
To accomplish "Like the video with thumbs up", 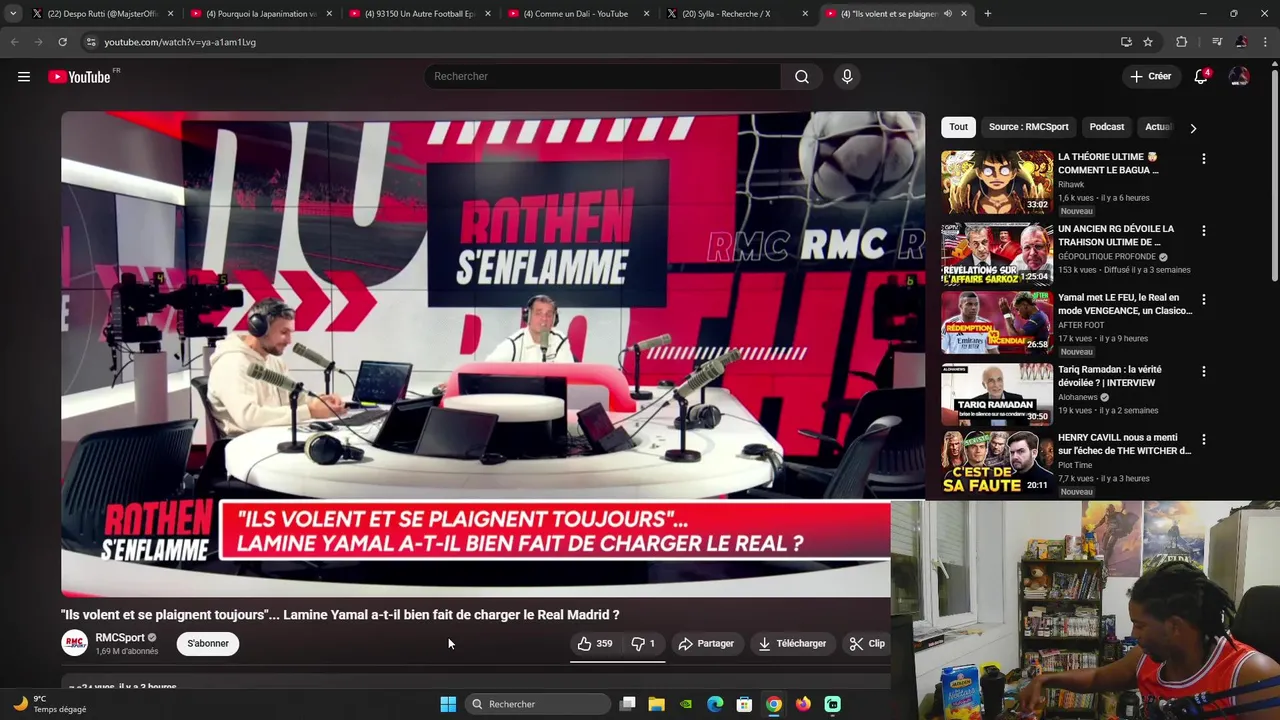I will pos(596,644).
